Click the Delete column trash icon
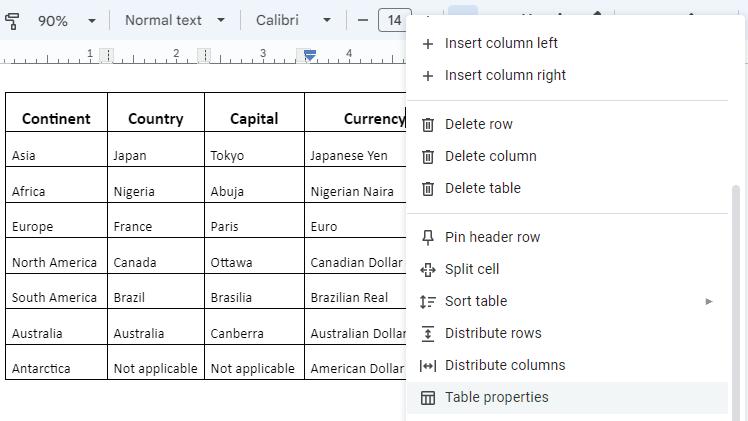 428,156
